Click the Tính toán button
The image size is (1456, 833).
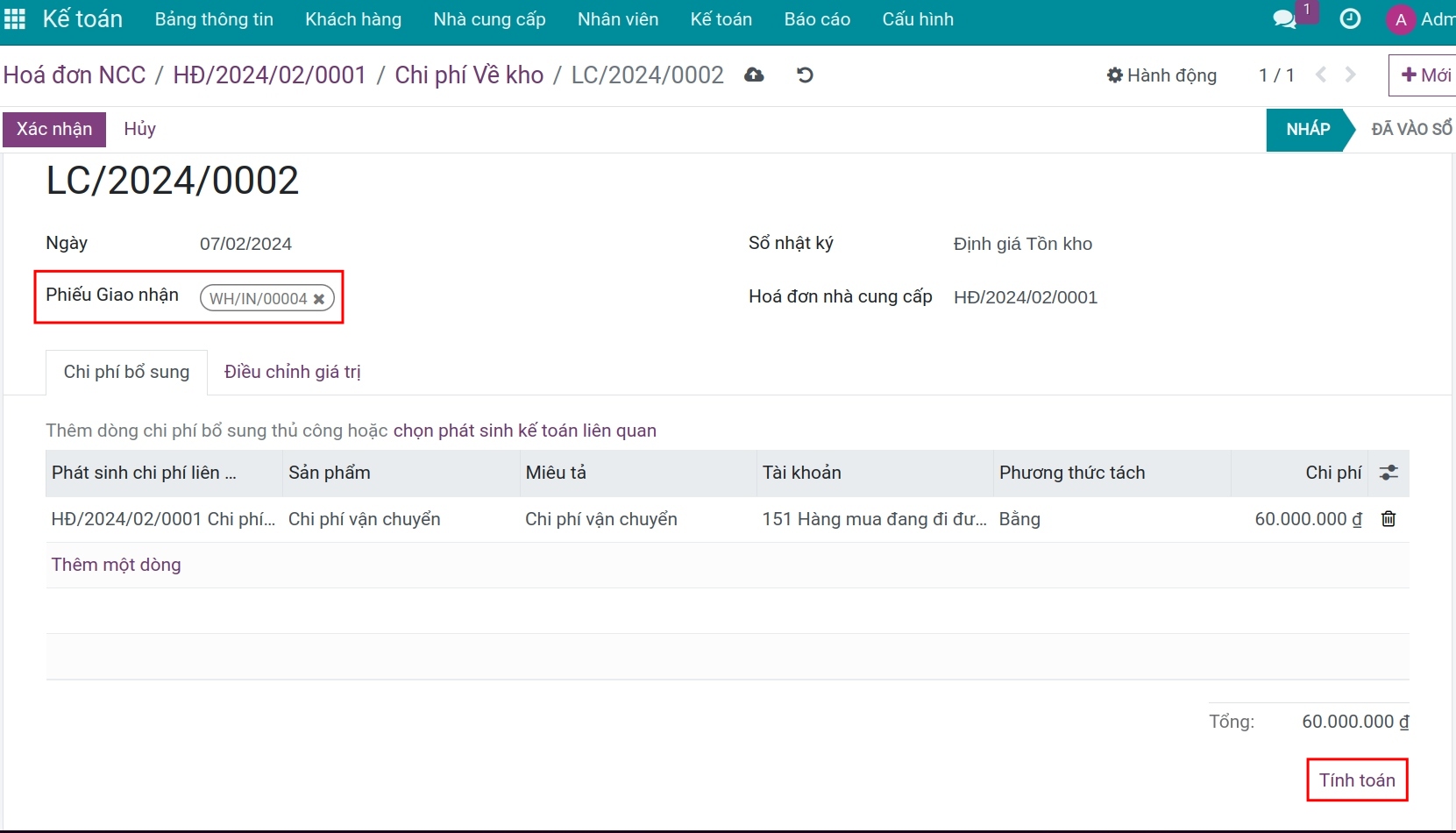(x=1356, y=779)
